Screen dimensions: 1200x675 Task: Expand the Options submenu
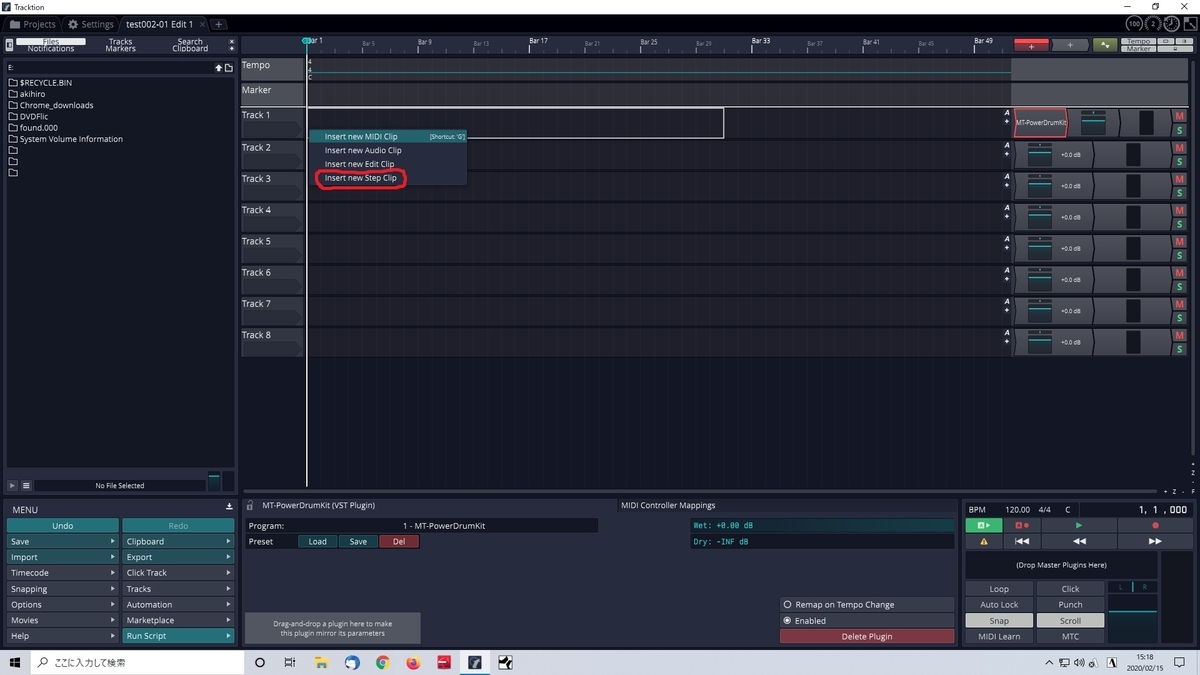point(62,605)
